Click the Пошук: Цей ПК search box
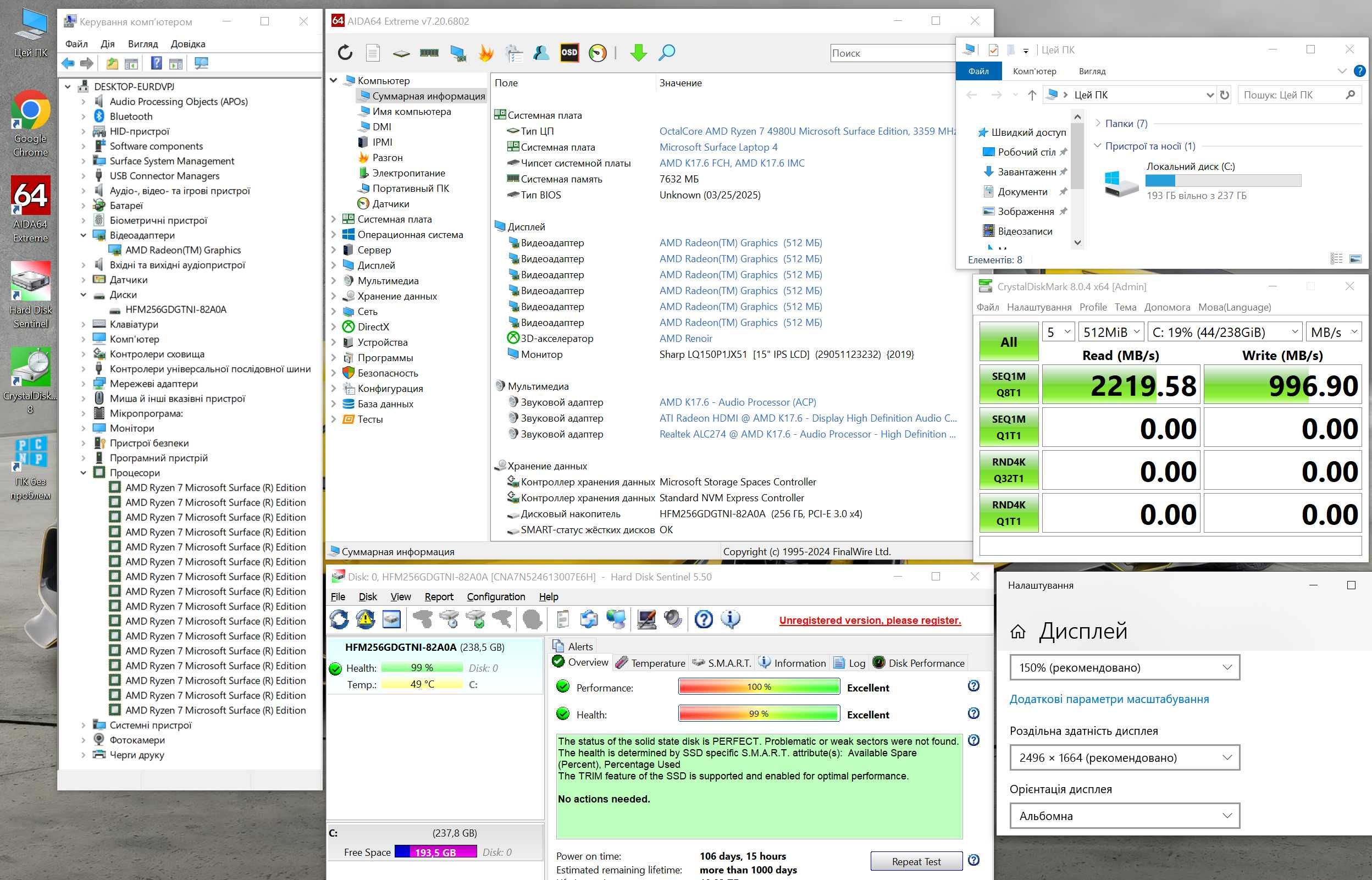Image resolution: width=1372 pixels, height=880 pixels. tap(1299, 95)
